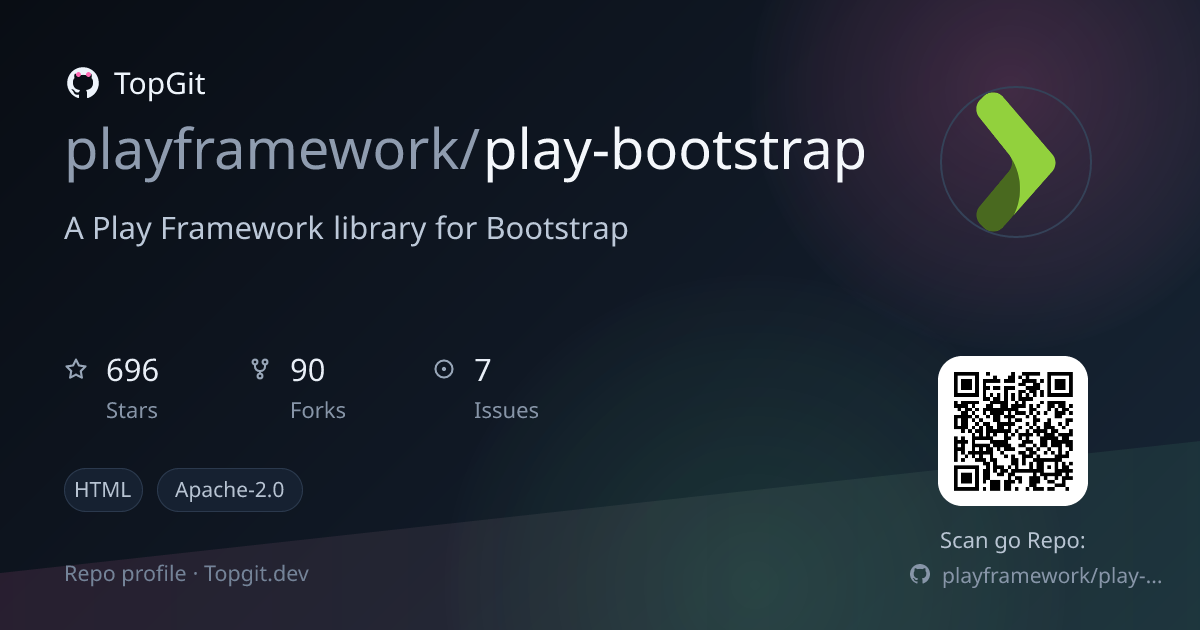Image resolution: width=1200 pixels, height=630 pixels.
Task: Click the Forks label
Action: click(x=318, y=411)
